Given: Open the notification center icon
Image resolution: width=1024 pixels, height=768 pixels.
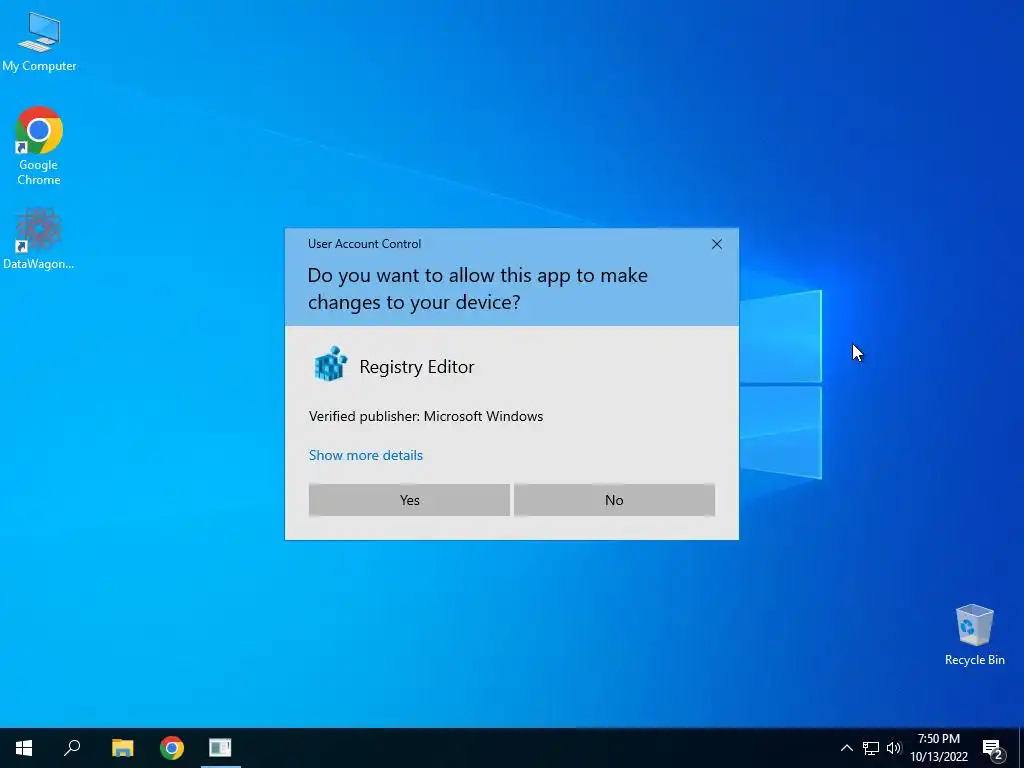Looking at the screenshot, I should click(993, 749).
